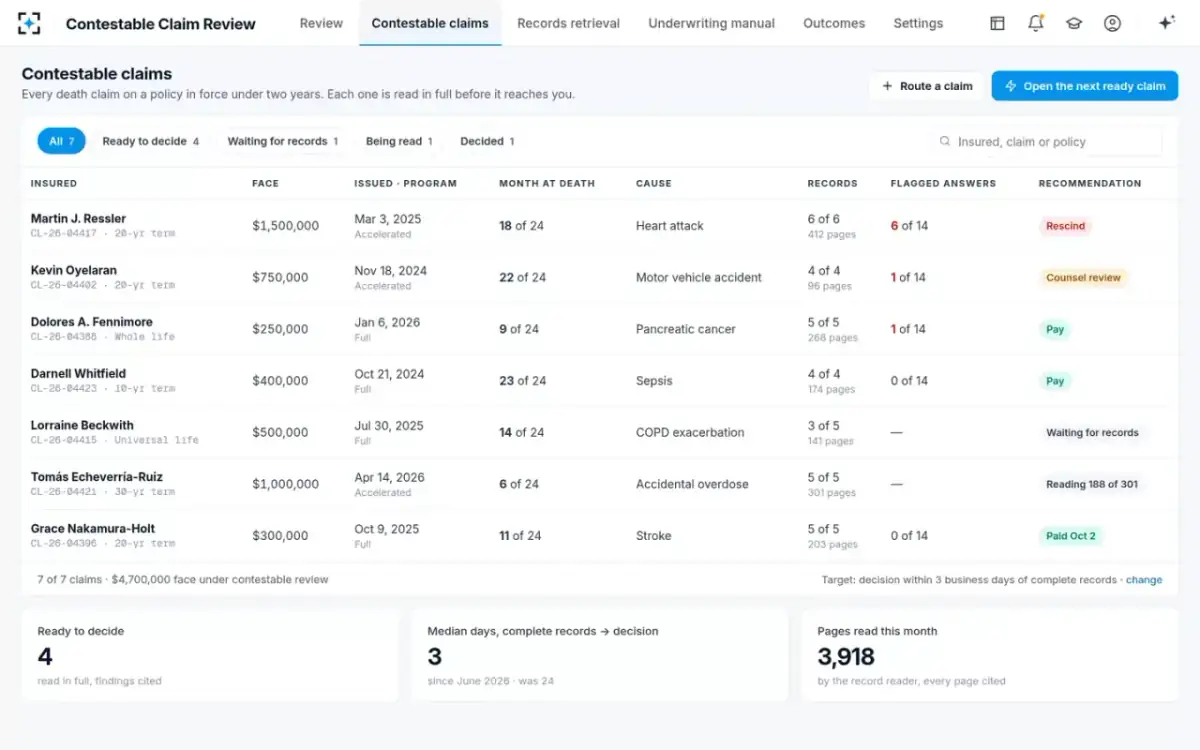This screenshot has height=750, width=1200.
Task: Switch to the Review tab
Action: pyautogui.click(x=321, y=23)
